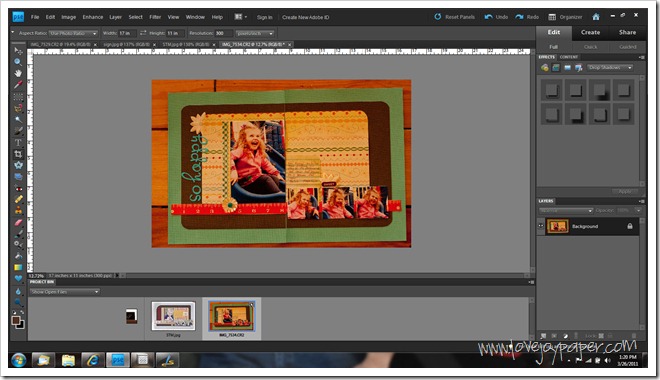Select the blue heart Custom Shape tool

pyautogui.click(x=18, y=279)
